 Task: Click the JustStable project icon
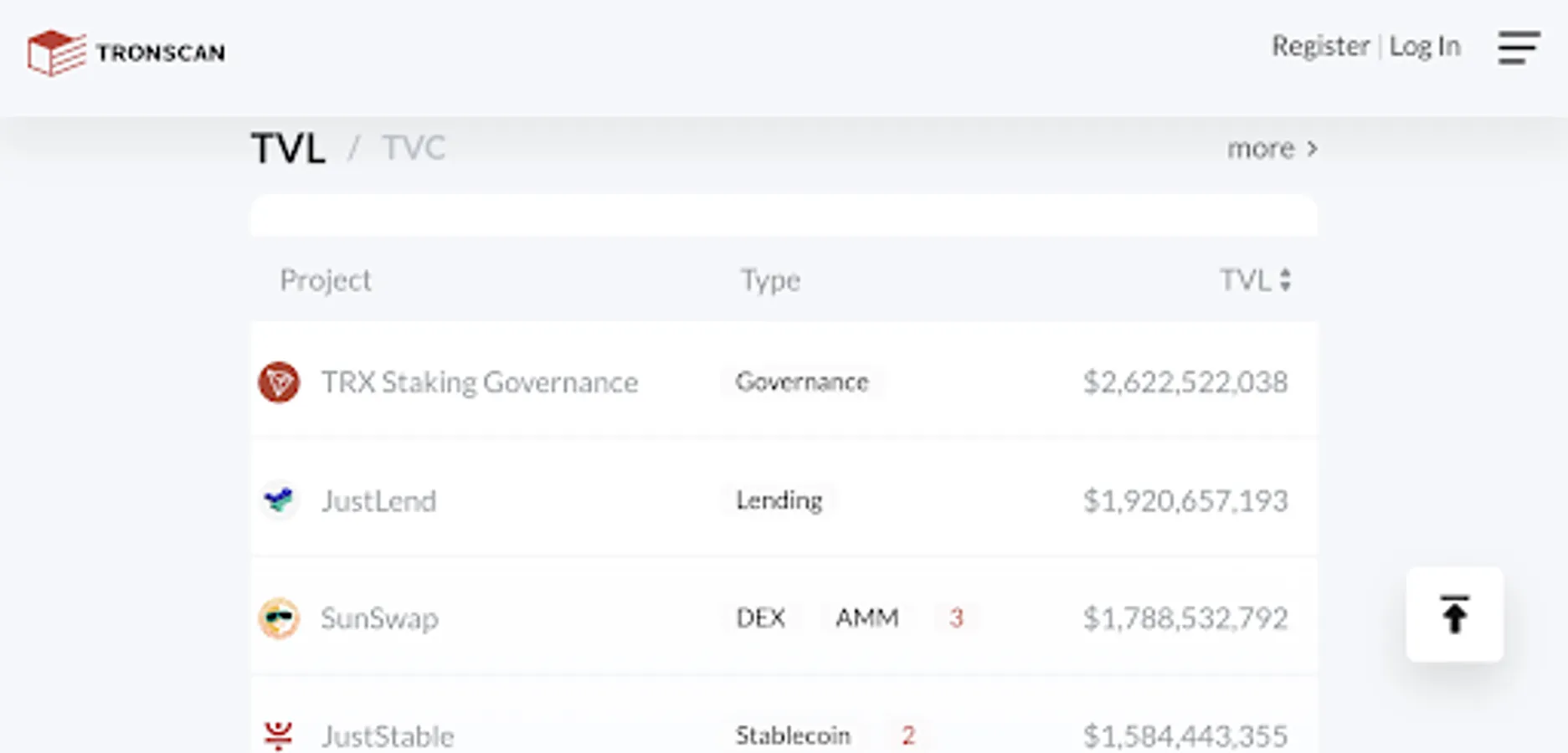(279, 735)
